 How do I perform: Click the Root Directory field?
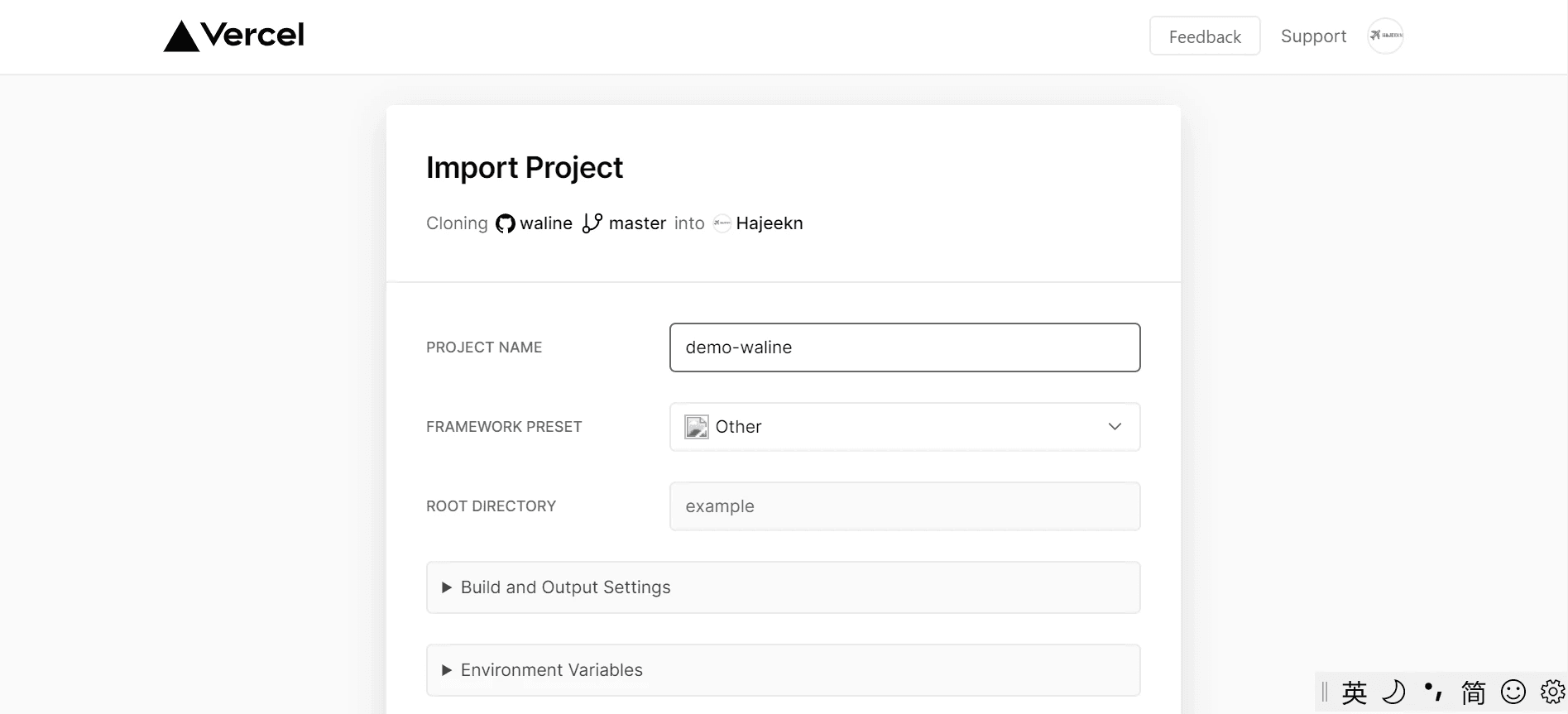pos(904,506)
